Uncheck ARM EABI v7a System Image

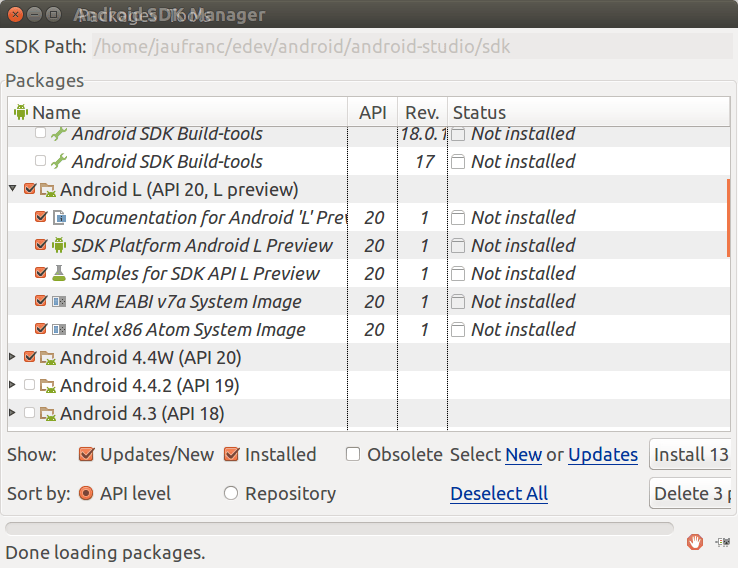point(41,300)
